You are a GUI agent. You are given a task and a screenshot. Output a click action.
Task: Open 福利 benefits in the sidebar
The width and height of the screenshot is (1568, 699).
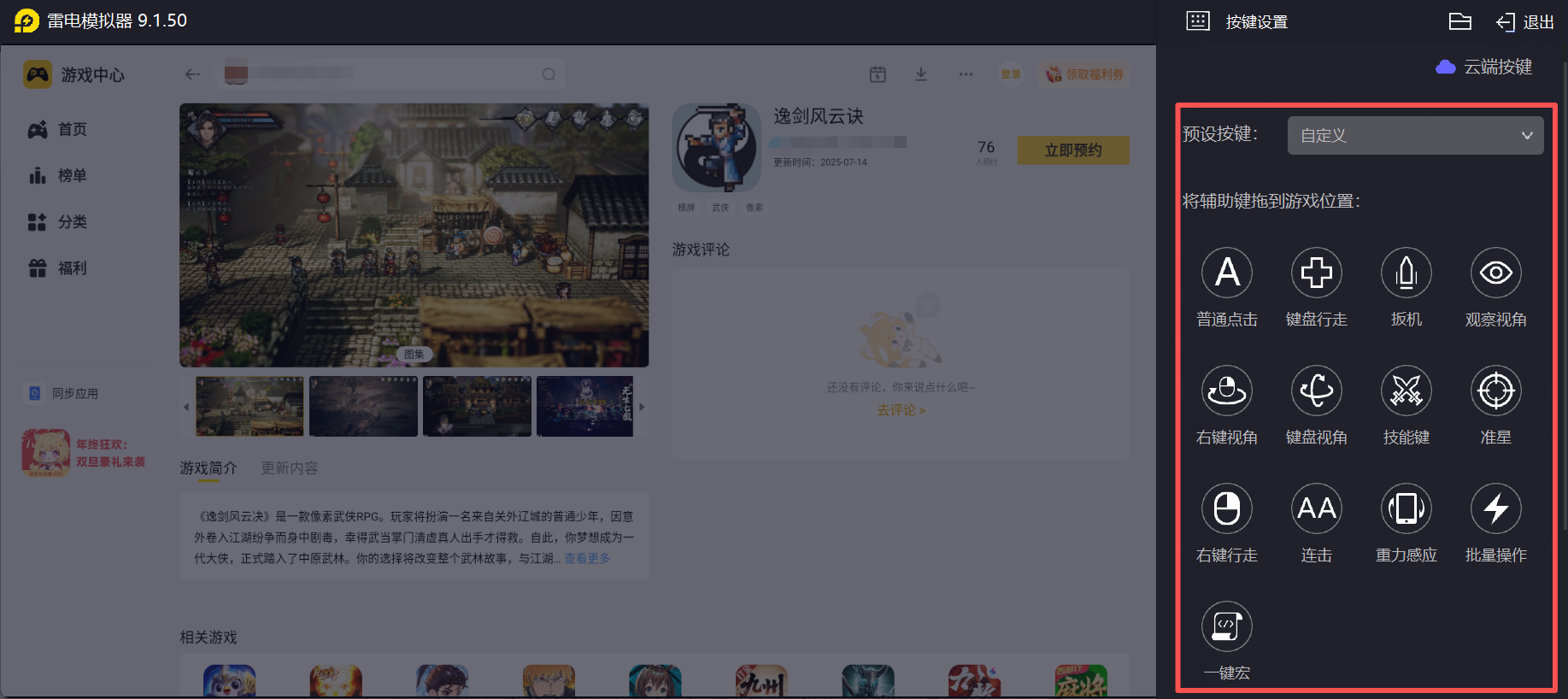[x=58, y=267]
